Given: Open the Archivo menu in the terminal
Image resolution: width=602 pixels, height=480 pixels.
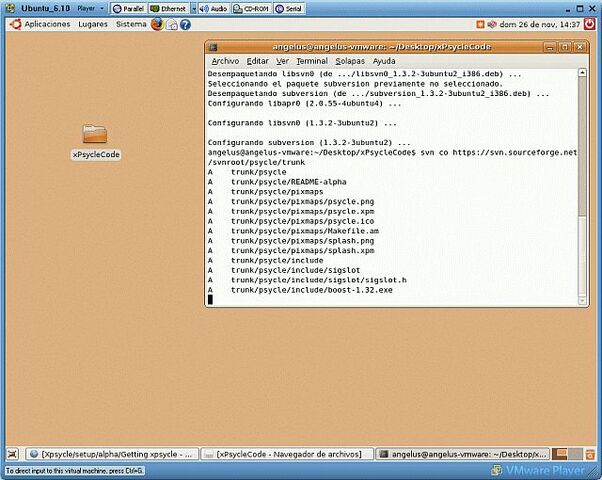Looking at the screenshot, I should coord(225,61).
